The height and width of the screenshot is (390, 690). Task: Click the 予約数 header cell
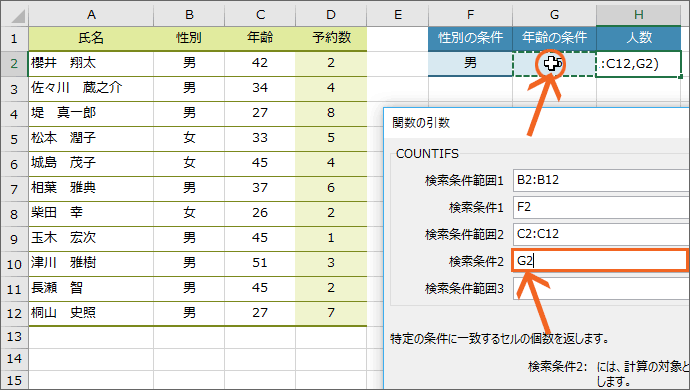[x=331, y=38]
